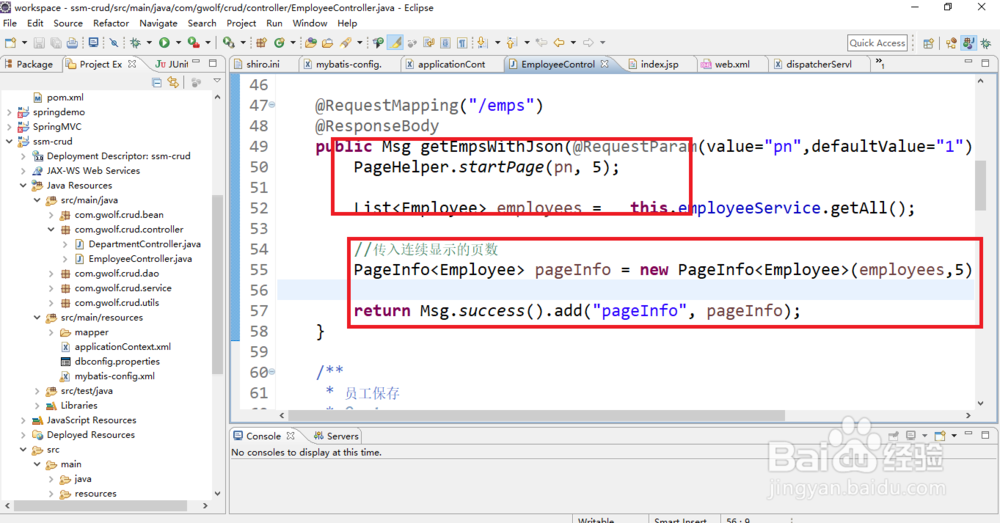This screenshot has width=1000, height=523.
Task: Expand the Libraries node
Action: point(37,406)
